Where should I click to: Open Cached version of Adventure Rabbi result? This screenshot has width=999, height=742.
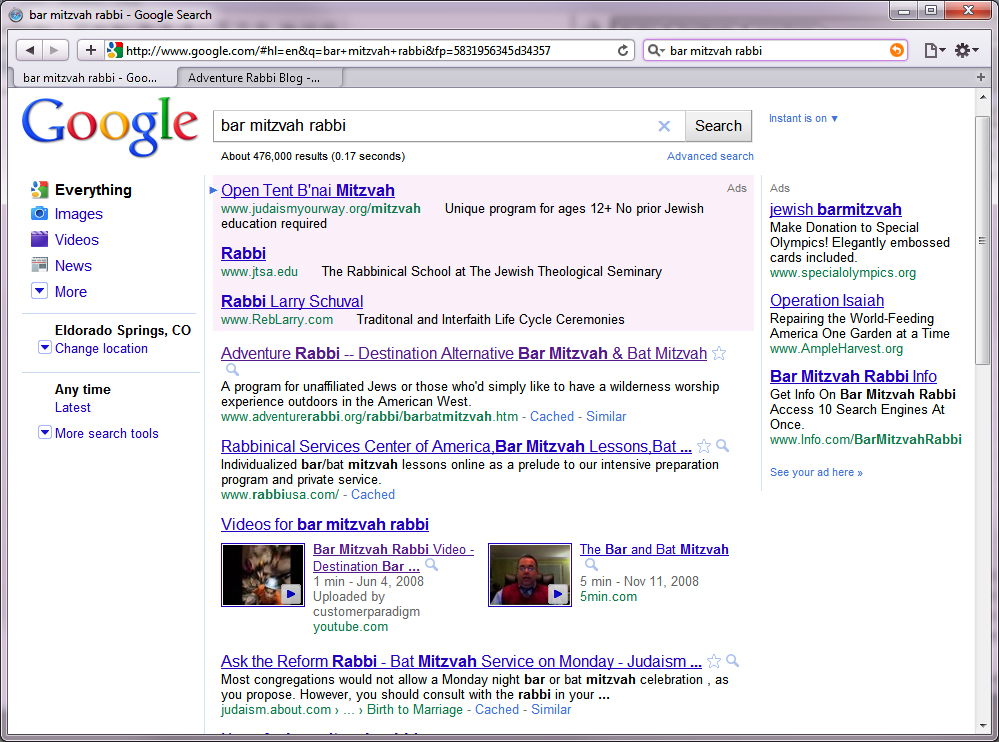coord(552,417)
